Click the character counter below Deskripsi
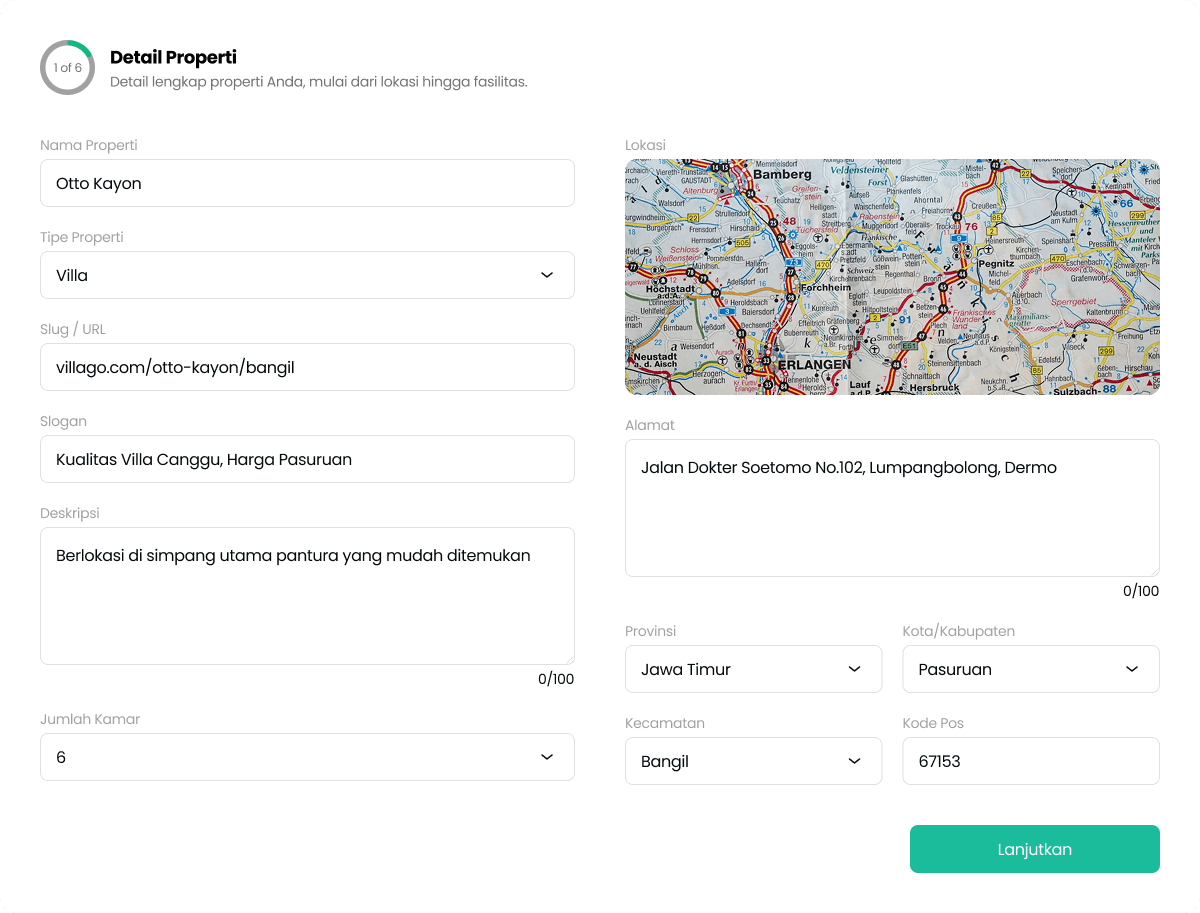The image size is (1200, 913). coord(556,679)
